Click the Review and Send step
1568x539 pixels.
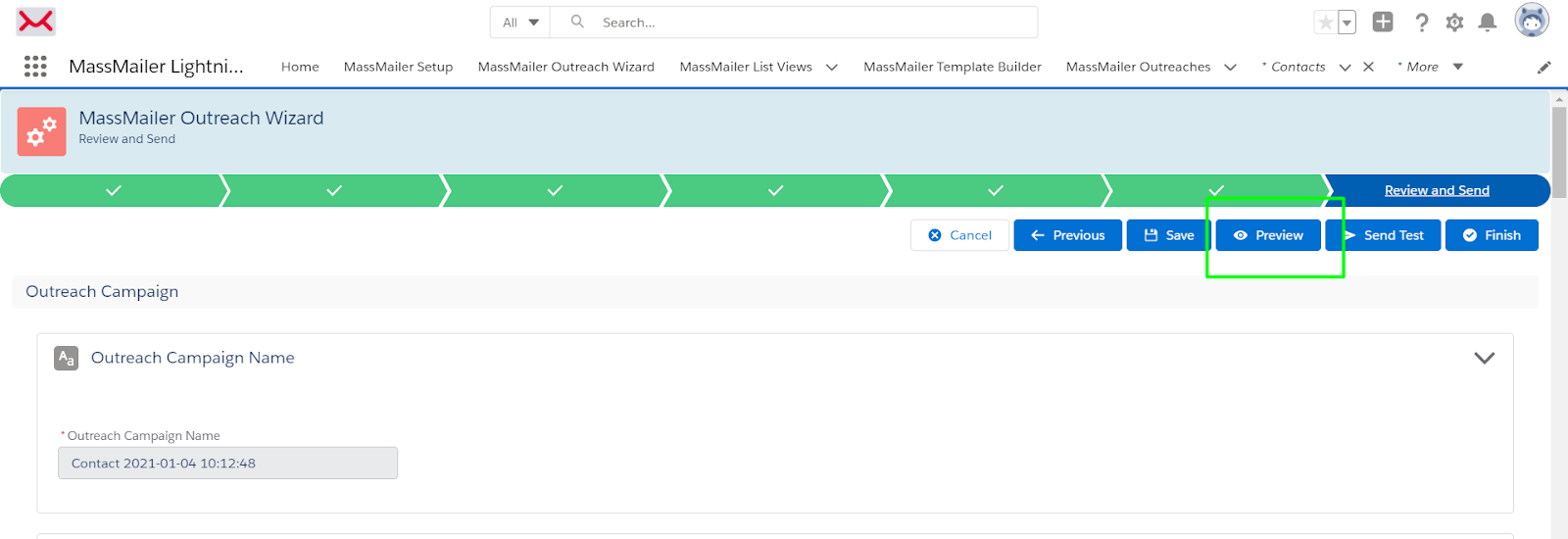1437,190
